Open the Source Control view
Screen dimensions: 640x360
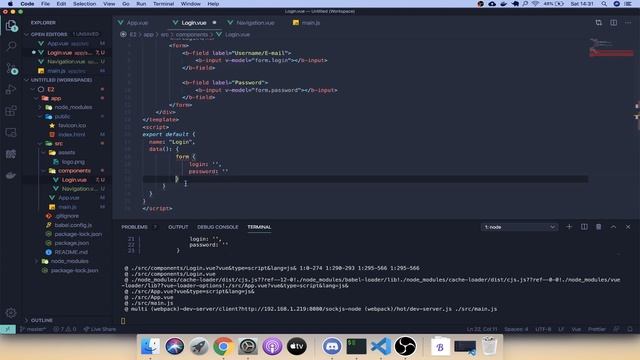click(x=11, y=69)
